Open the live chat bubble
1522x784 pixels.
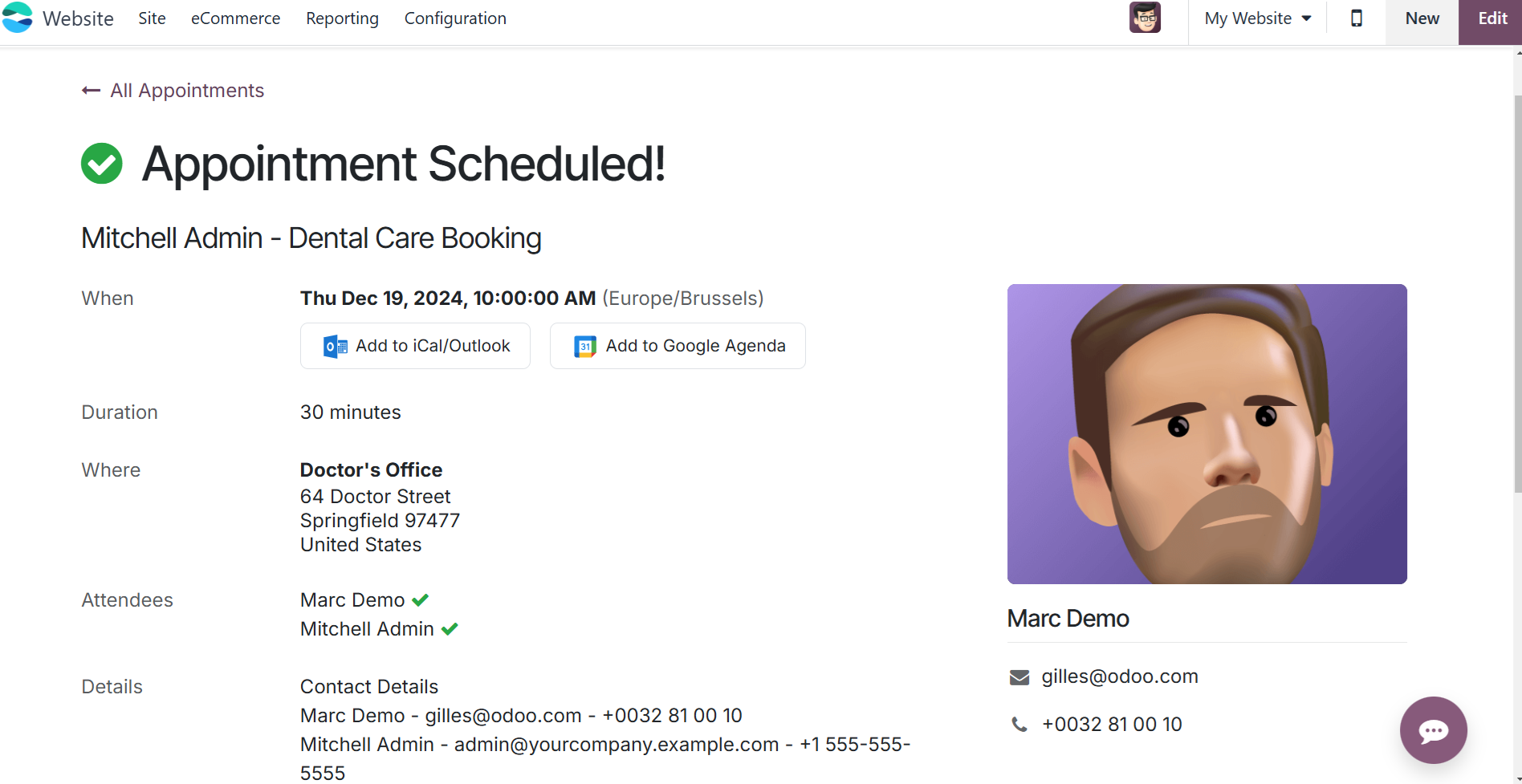click(1433, 730)
